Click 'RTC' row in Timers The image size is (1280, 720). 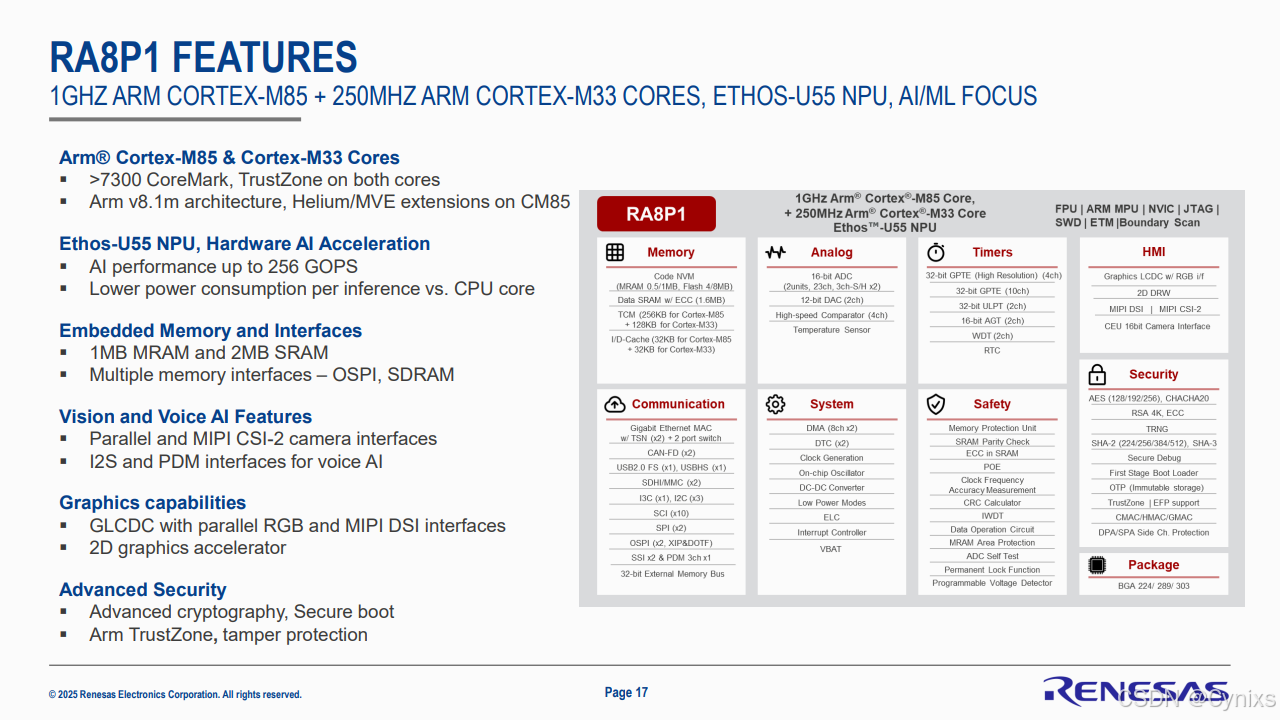tap(992, 351)
